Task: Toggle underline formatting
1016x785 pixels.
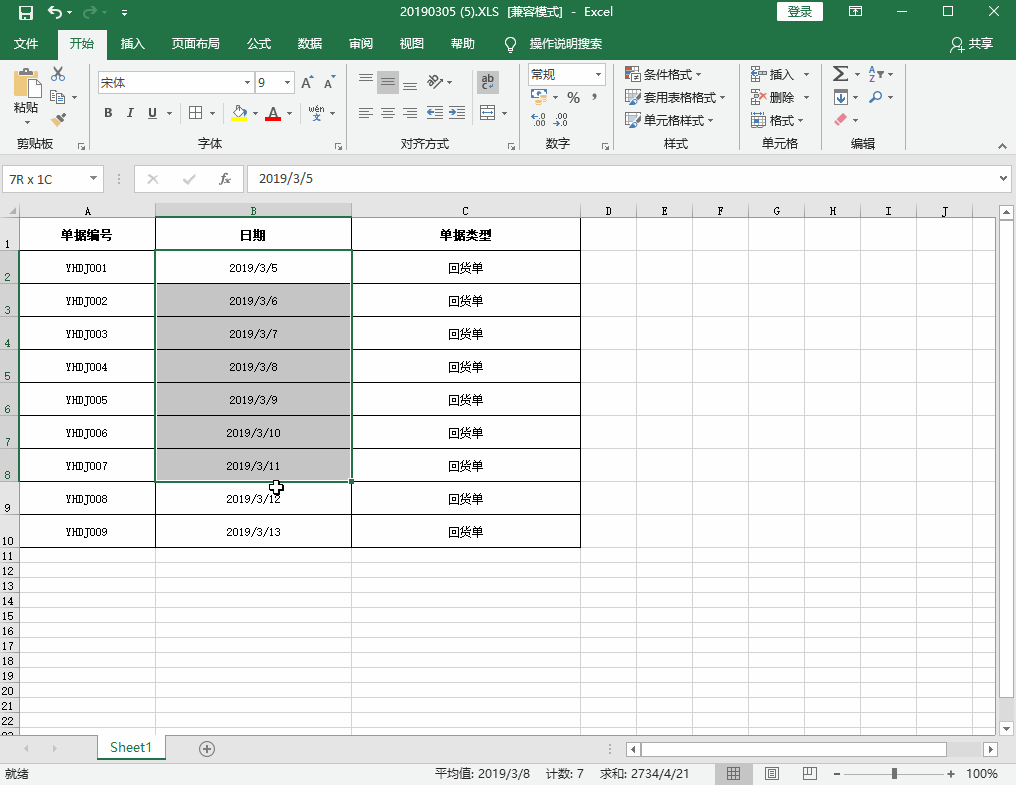Action: pyautogui.click(x=151, y=113)
